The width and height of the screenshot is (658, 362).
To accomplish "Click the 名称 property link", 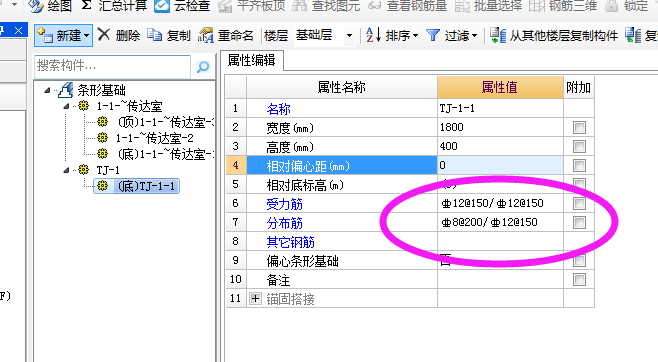I will tap(278, 109).
